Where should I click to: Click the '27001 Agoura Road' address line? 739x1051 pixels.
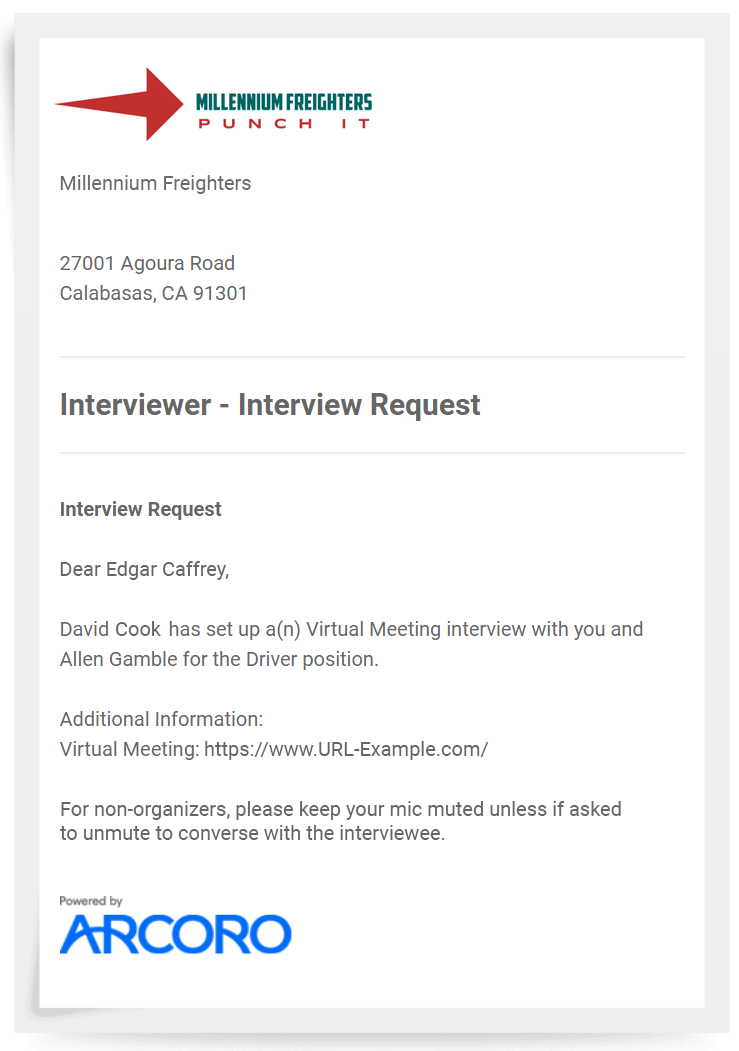[x=147, y=264]
